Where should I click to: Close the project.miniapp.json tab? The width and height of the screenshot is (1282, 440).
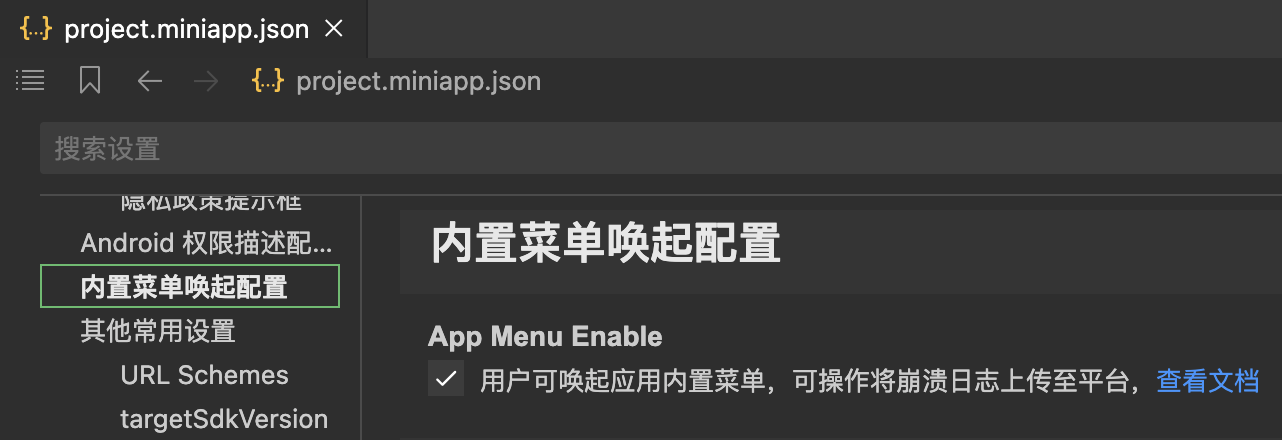point(334,29)
